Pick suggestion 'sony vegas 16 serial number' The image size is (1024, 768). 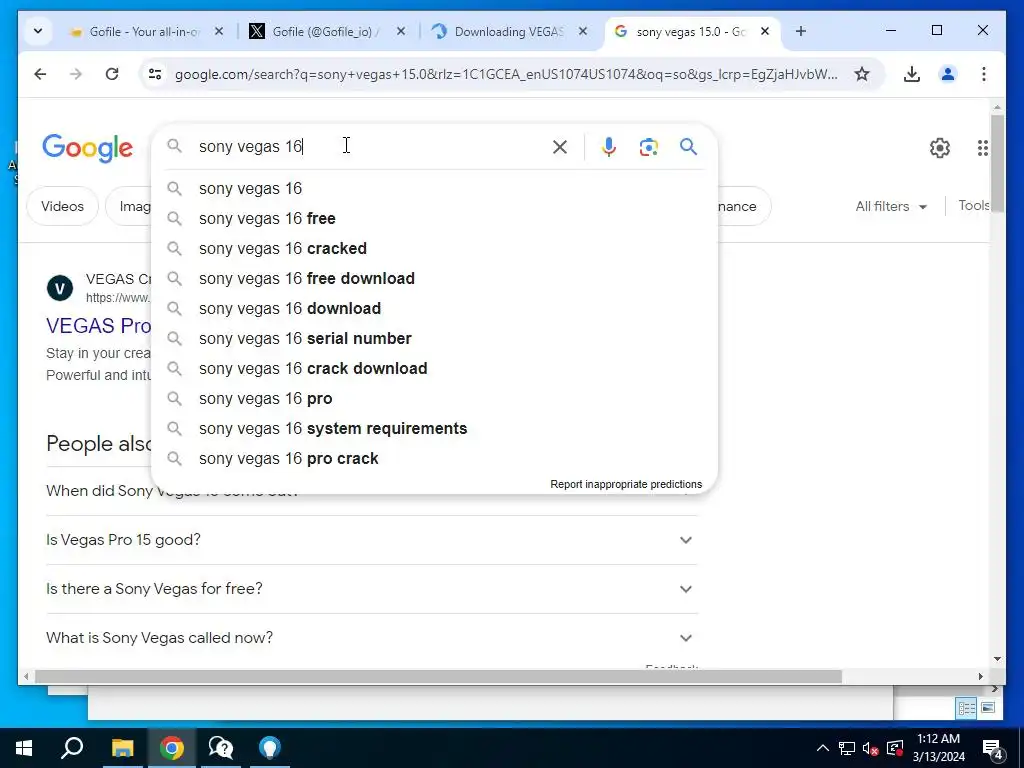(x=434, y=339)
